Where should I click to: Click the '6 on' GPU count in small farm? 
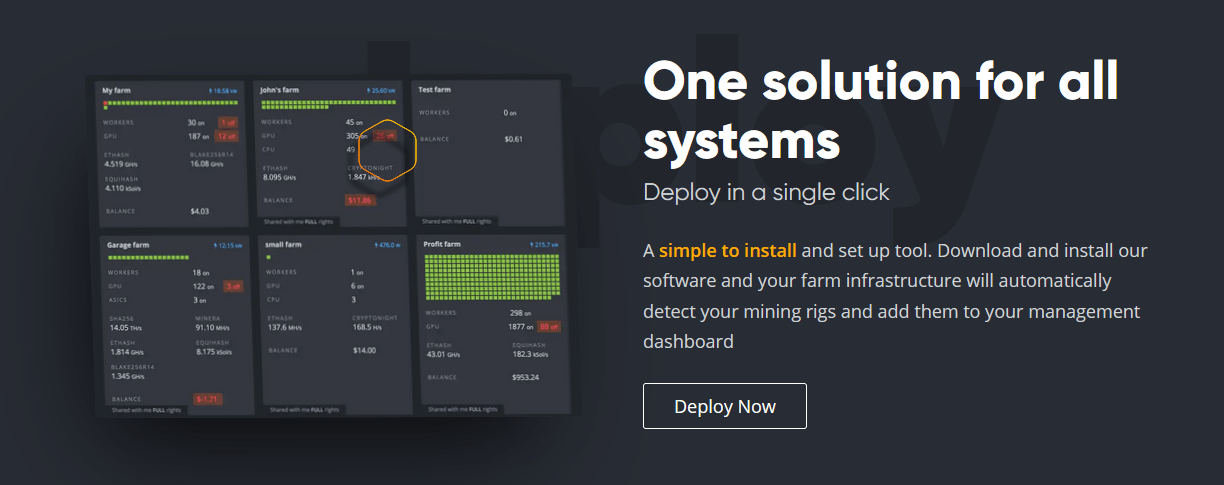358,286
